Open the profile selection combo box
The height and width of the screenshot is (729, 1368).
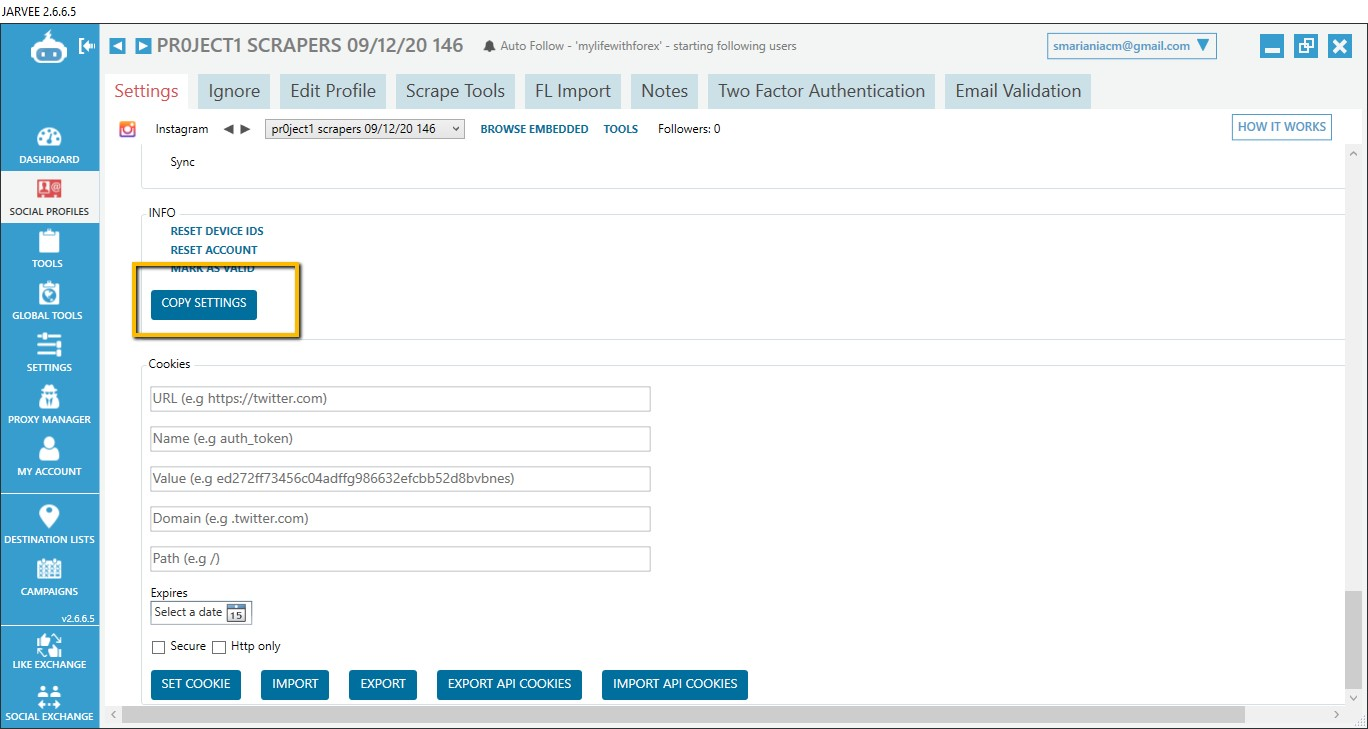[365, 129]
